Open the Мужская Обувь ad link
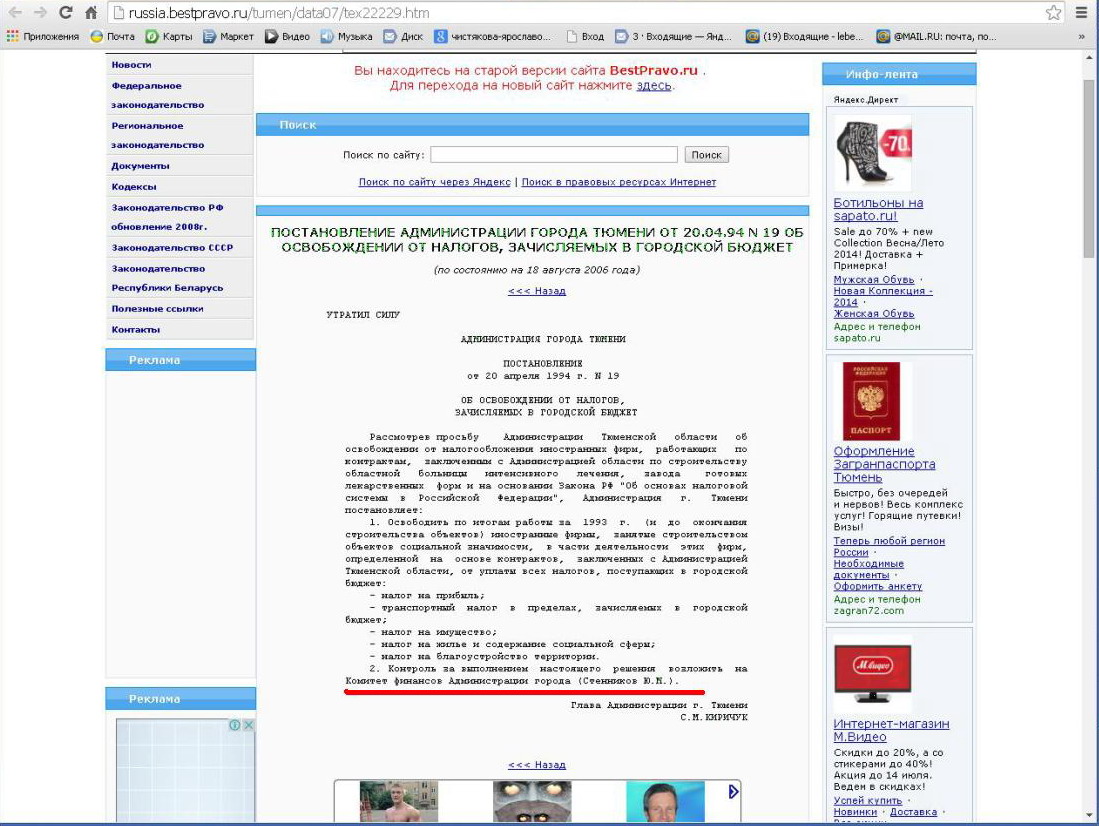Viewport: 1099px width, 826px height. [x=874, y=280]
